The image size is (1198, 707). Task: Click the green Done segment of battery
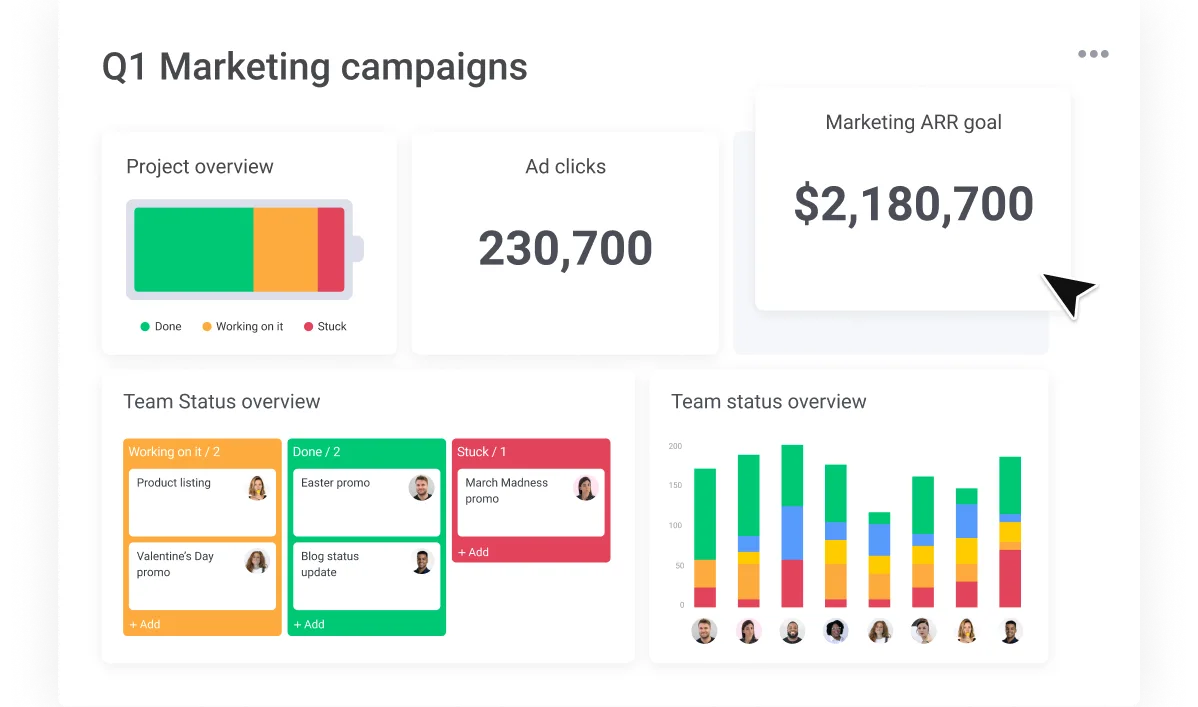pos(193,249)
